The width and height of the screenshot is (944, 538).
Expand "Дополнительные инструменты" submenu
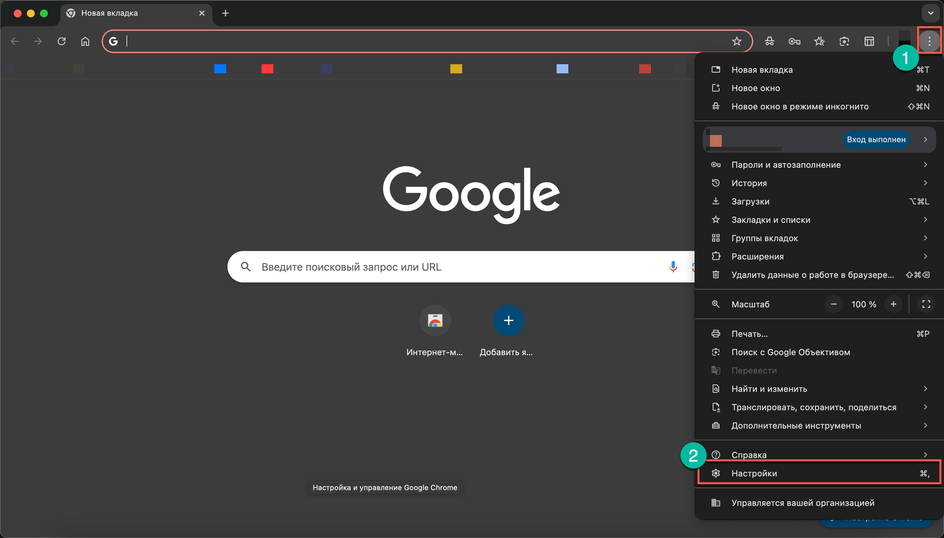coord(819,425)
